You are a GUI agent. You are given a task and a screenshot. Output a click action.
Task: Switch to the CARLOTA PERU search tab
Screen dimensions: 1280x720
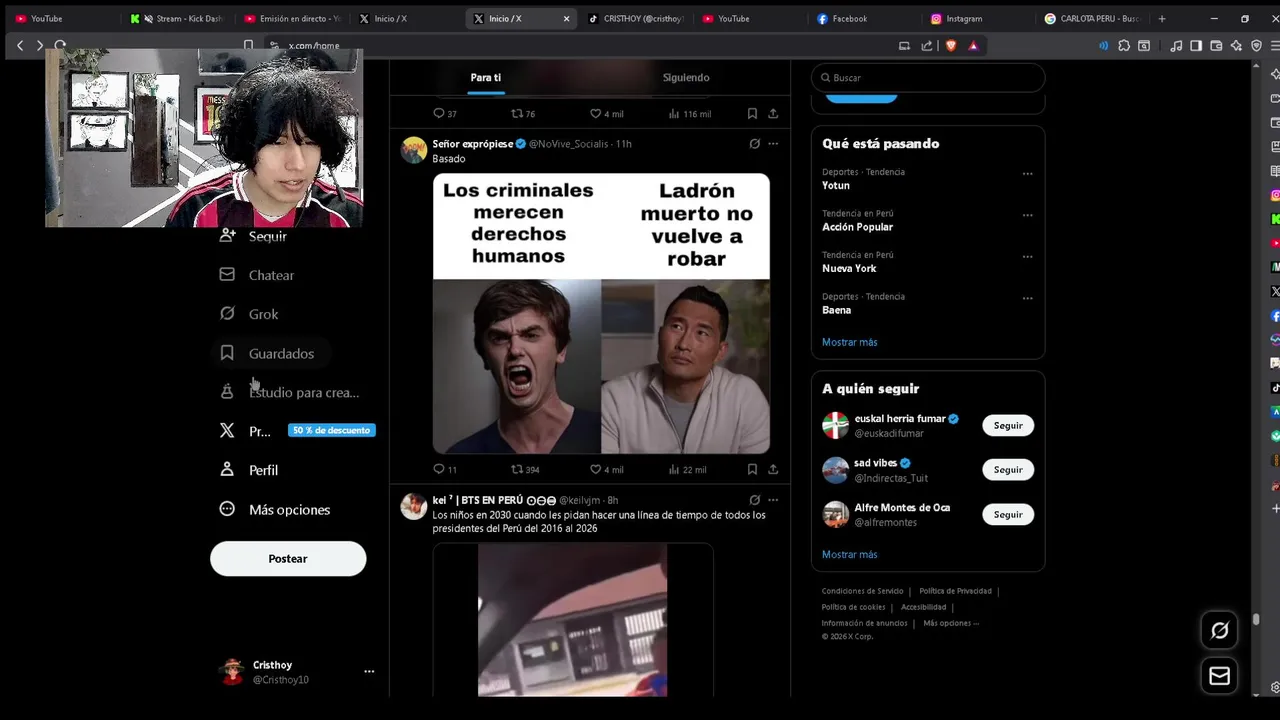1090,18
